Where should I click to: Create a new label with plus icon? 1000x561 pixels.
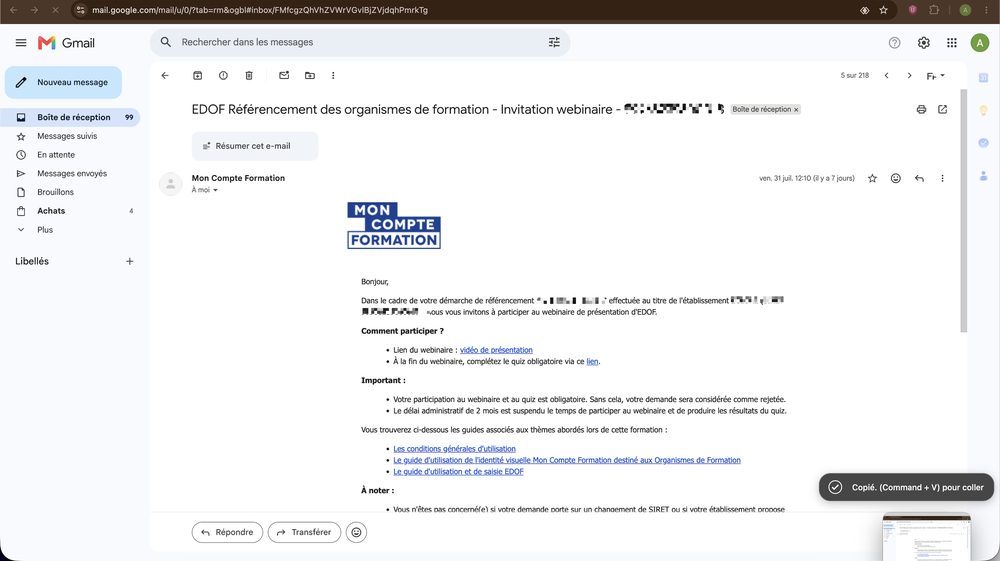[x=129, y=261]
